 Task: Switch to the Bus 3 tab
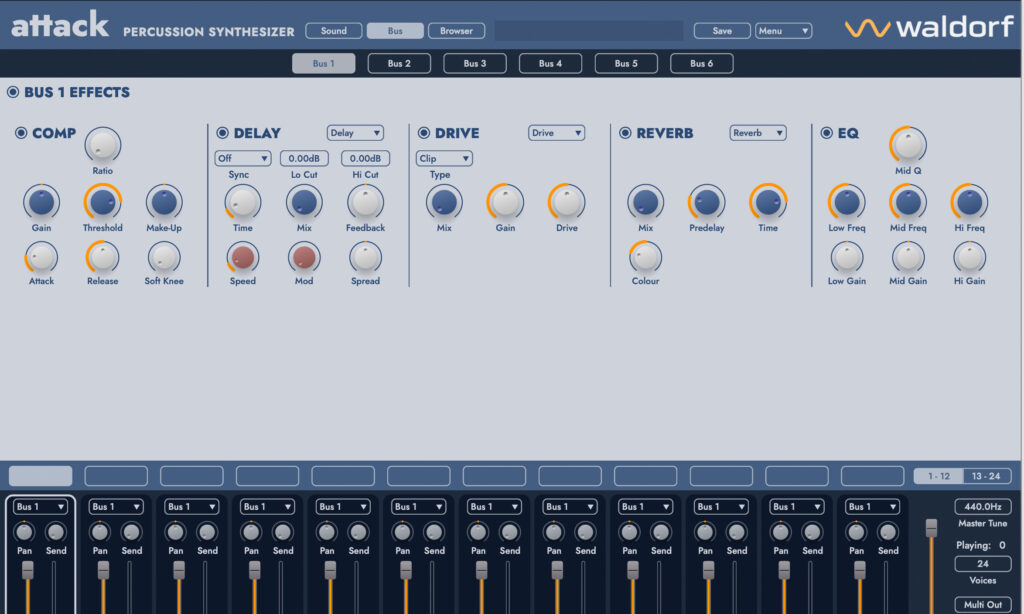pyautogui.click(x=475, y=64)
